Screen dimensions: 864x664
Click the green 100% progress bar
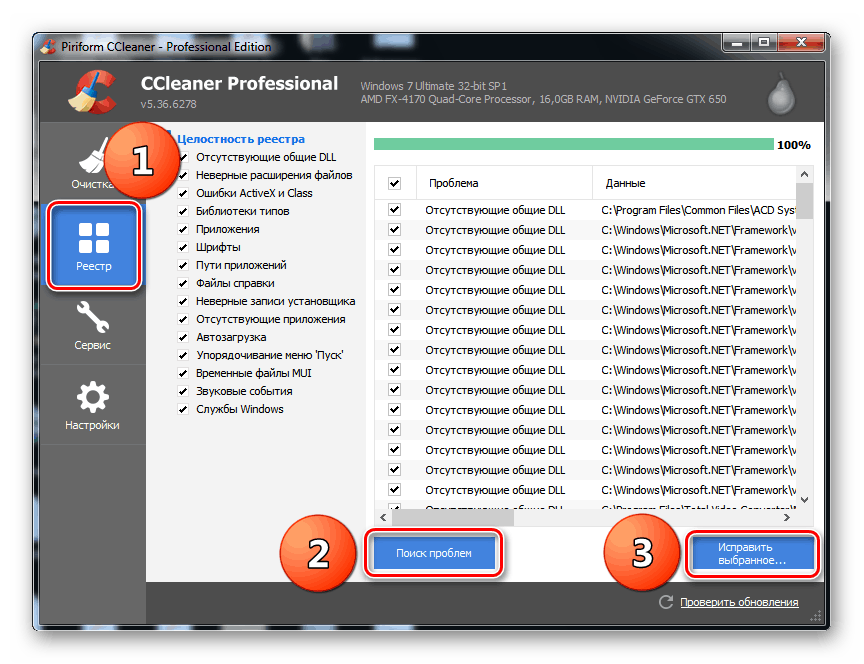click(574, 144)
